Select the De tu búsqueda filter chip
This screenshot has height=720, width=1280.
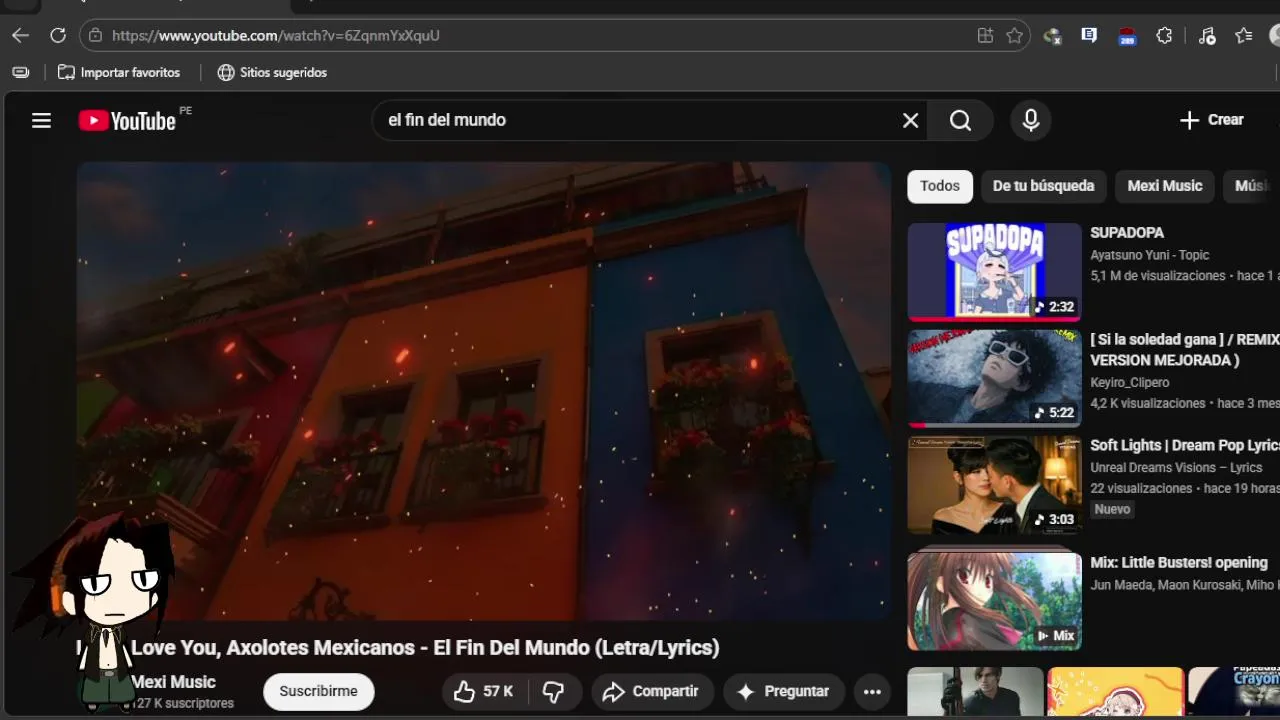point(1043,186)
